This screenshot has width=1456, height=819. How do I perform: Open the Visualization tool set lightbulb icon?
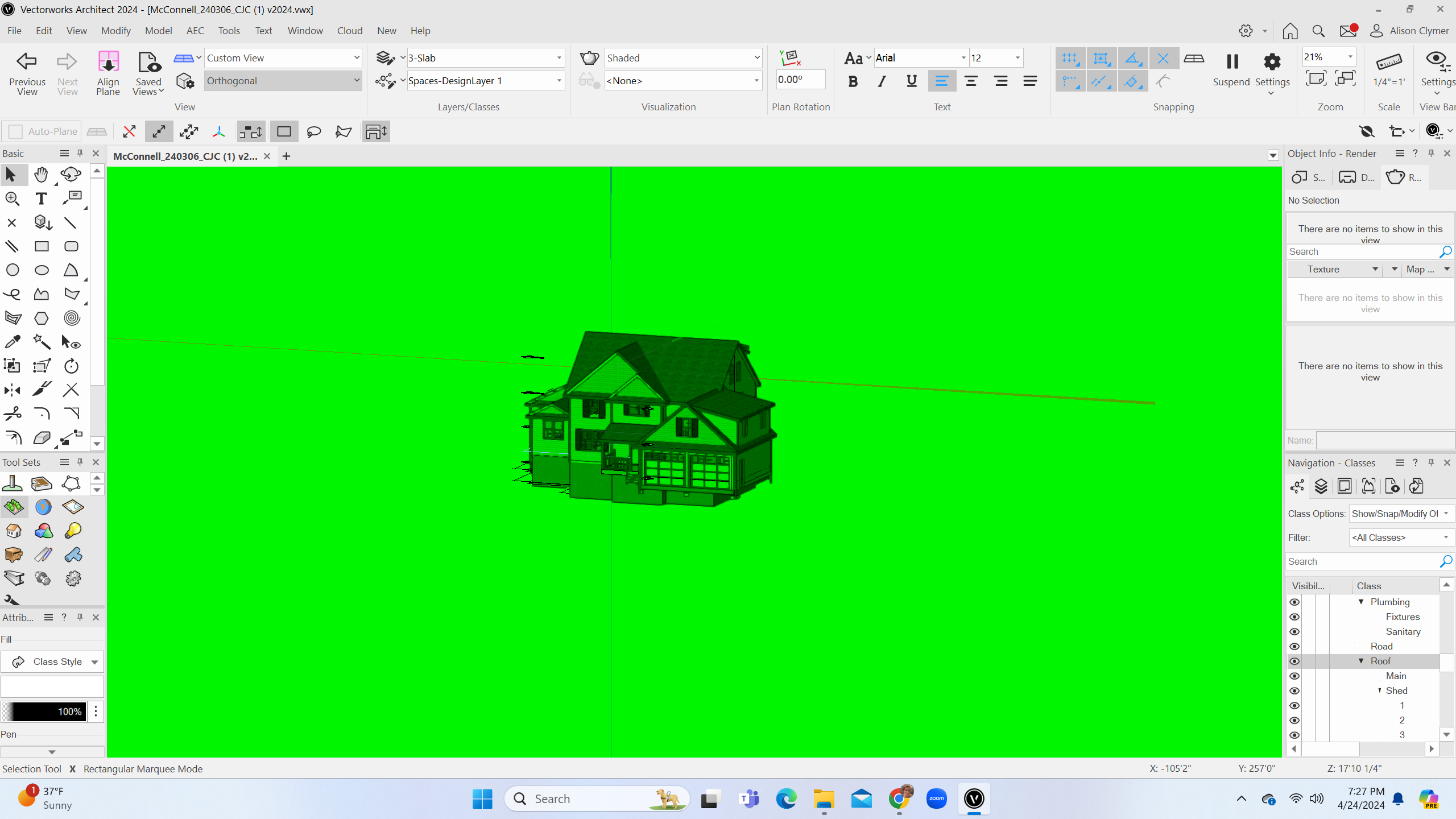(73, 531)
